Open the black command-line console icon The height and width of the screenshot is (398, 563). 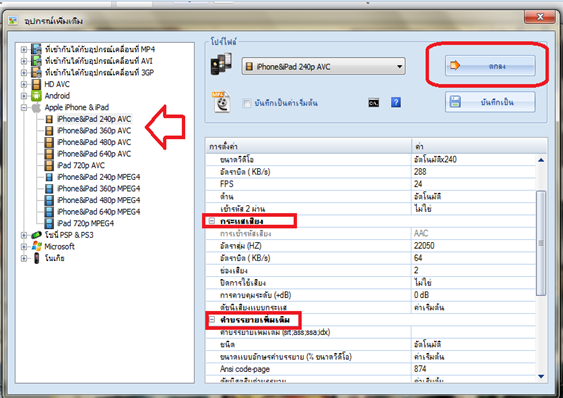click(373, 103)
